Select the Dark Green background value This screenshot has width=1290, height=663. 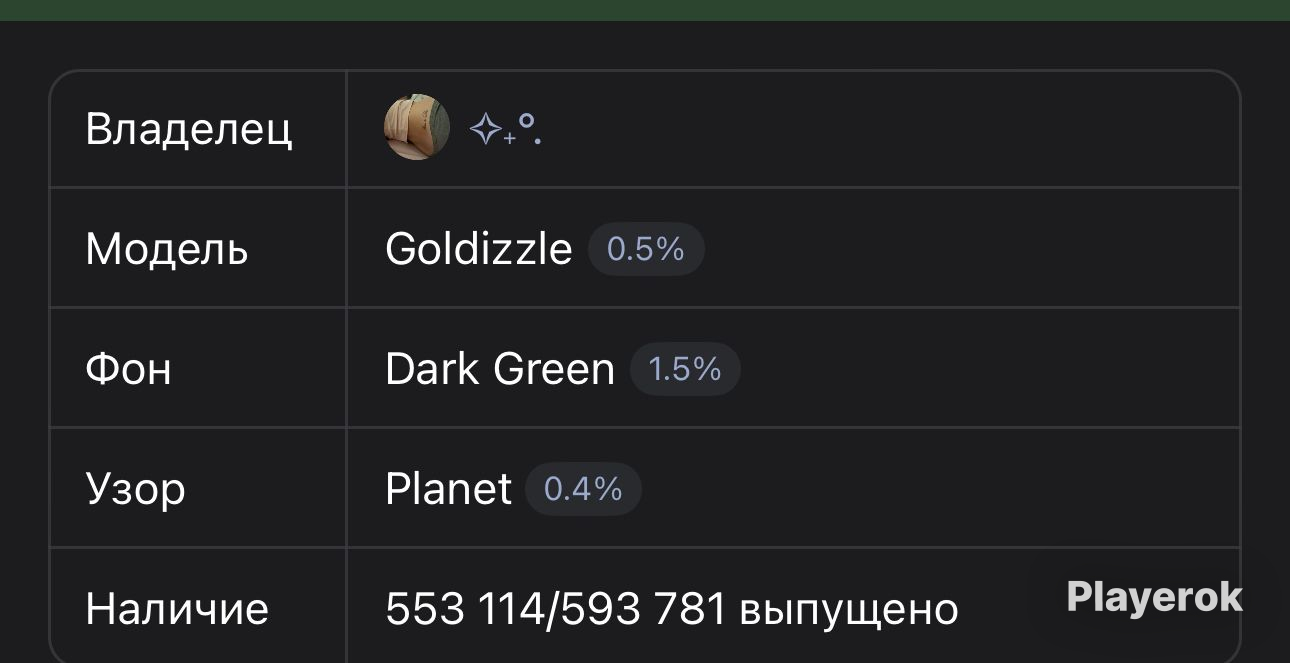[x=499, y=369]
